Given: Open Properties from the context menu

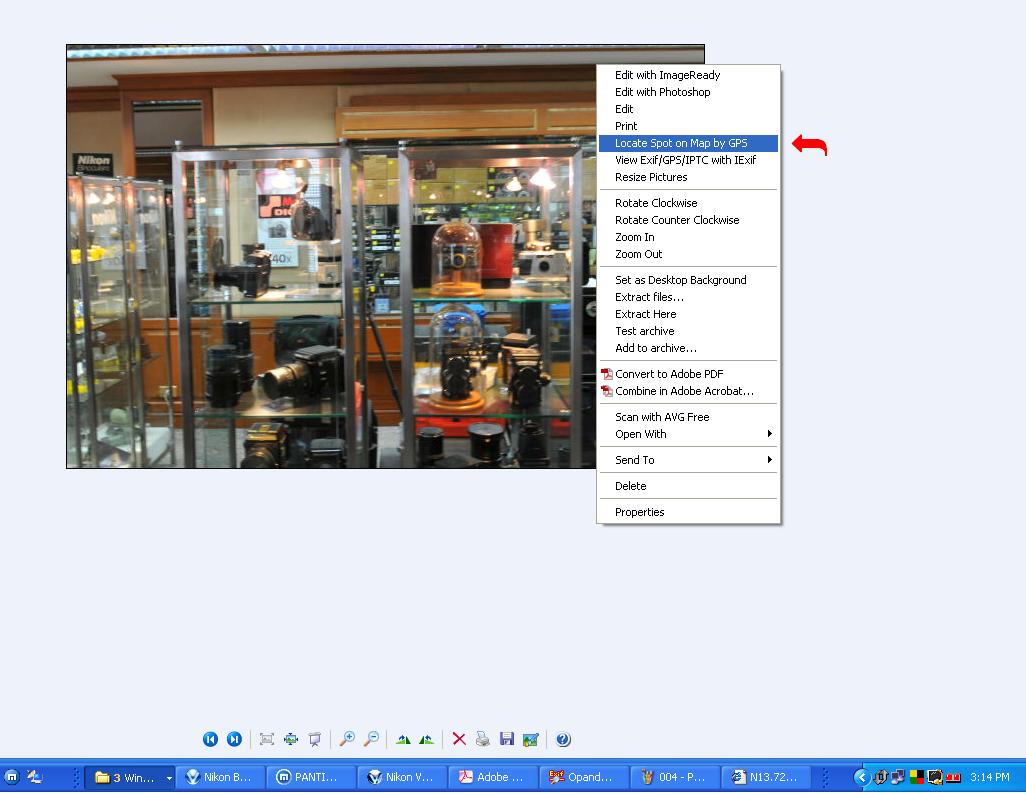Looking at the screenshot, I should pyautogui.click(x=688, y=513).
